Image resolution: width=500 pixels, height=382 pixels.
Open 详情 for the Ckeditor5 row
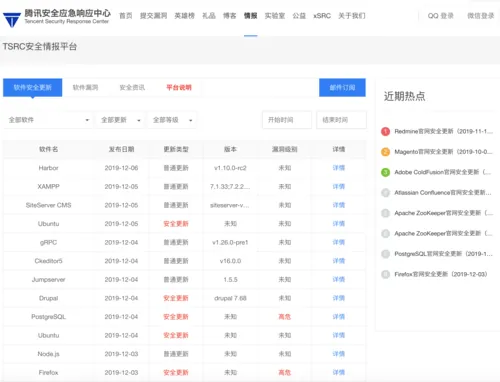click(339, 261)
